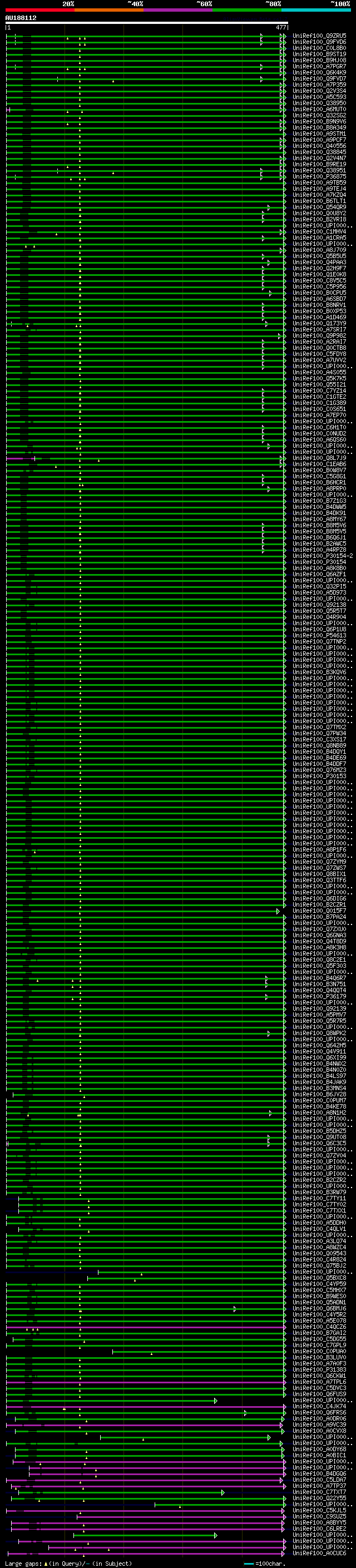Image resolution: width=356 pixels, height=1568 pixels.
Task: Select UniRef100_Q4PAA3 hit label
Action: (x=319, y=263)
